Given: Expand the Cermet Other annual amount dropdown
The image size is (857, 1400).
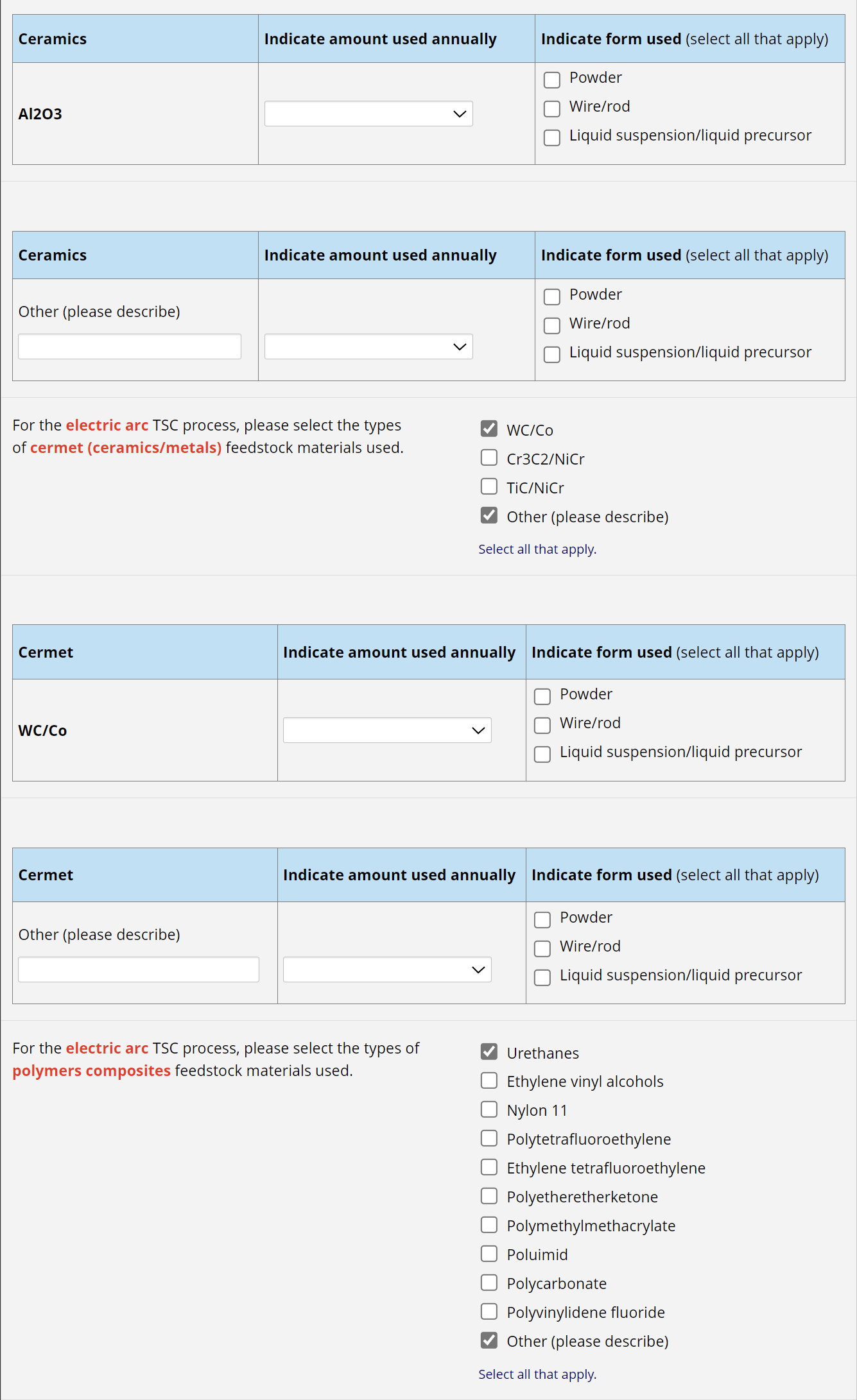Looking at the screenshot, I should click(x=387, y=969).
